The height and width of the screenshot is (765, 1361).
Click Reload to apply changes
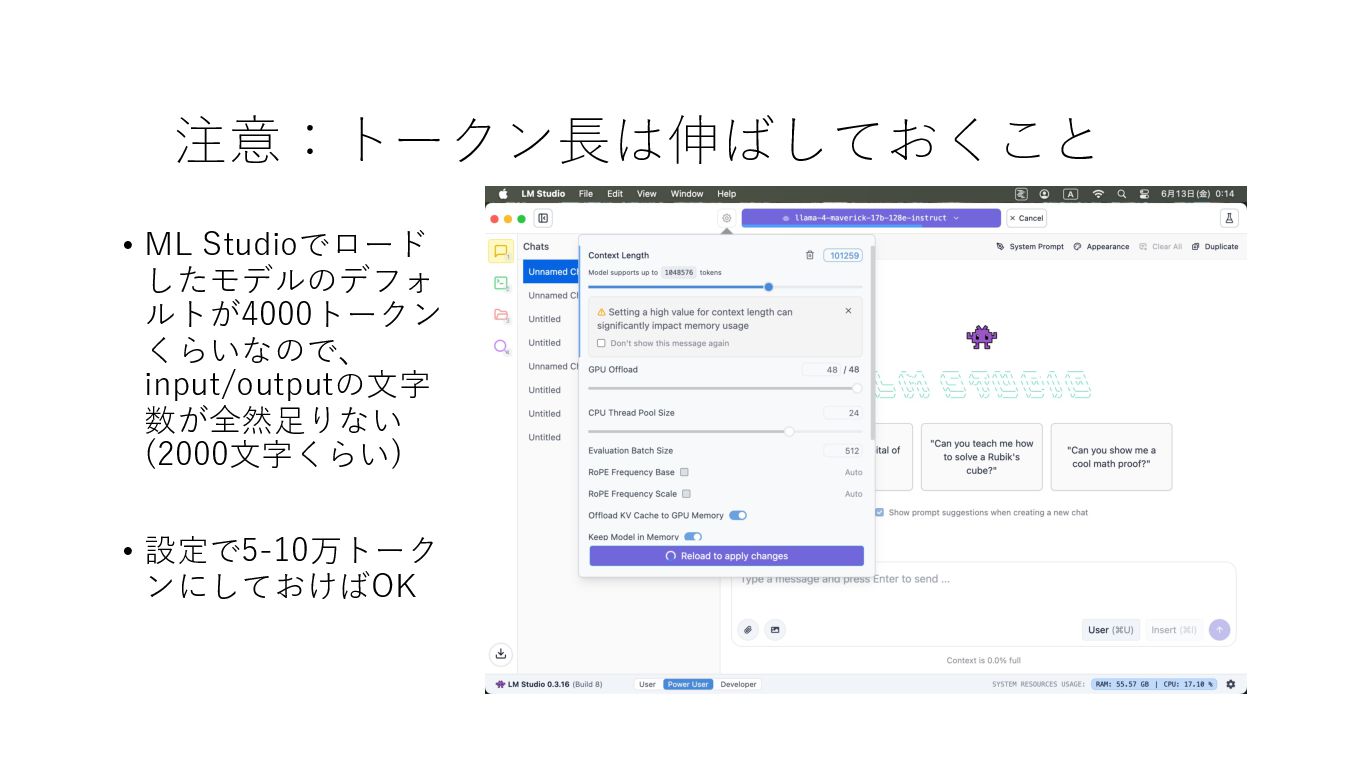tap(726, 556)
